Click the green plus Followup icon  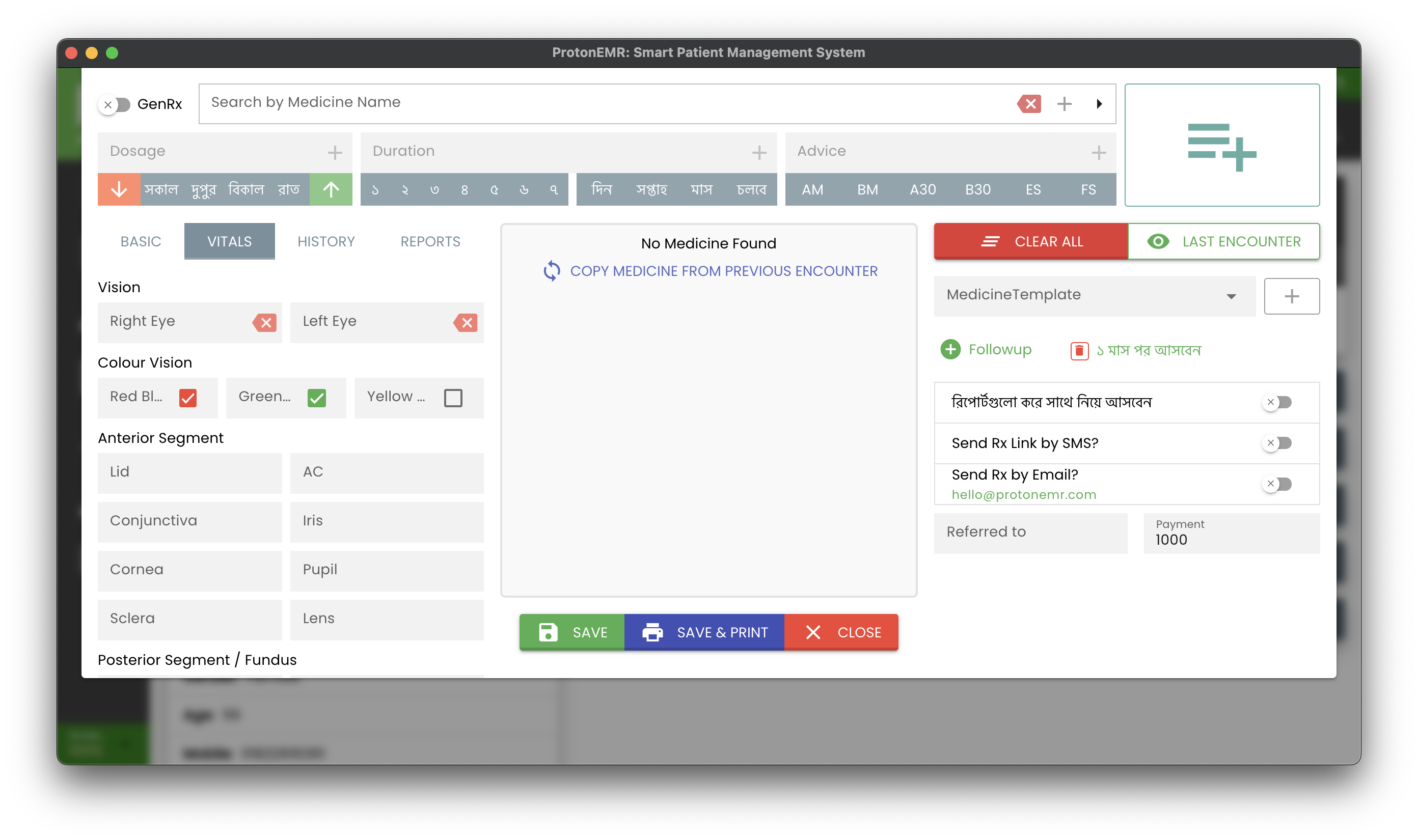point(950,349)
